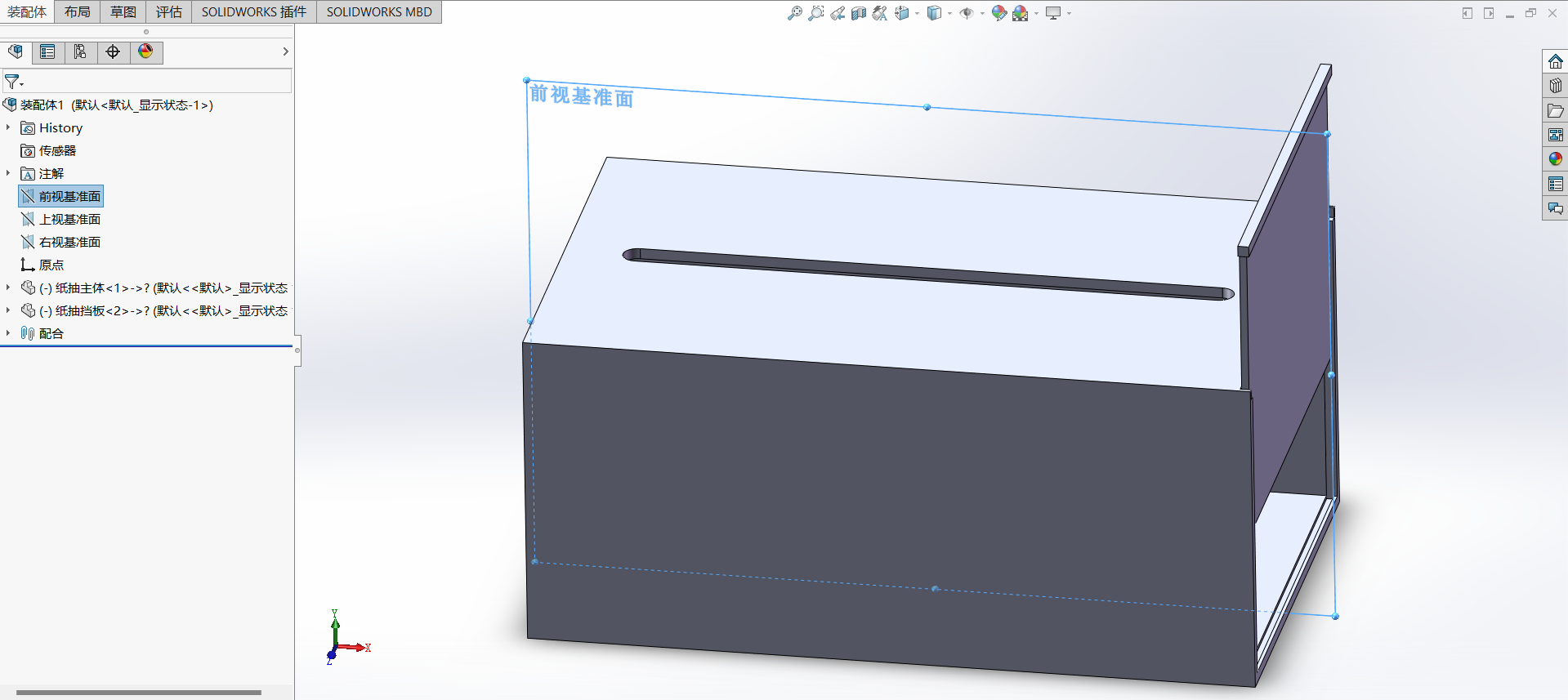Click the View Settings monitor icon
1568x700 pixels.
(x=1053, y=13)
